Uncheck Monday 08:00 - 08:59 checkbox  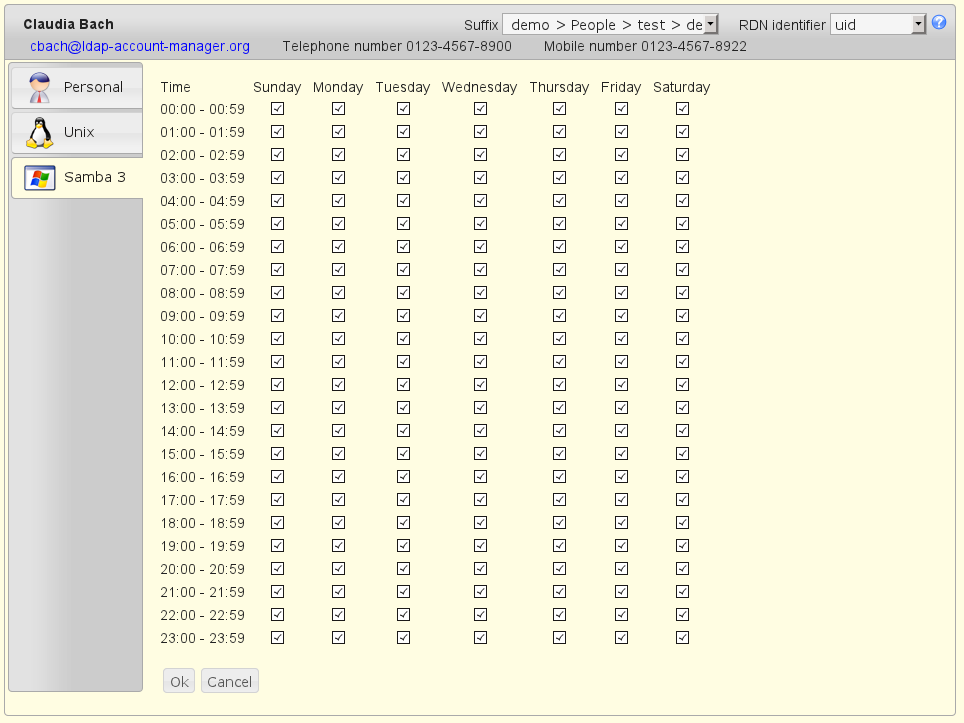tap(338, 293)
